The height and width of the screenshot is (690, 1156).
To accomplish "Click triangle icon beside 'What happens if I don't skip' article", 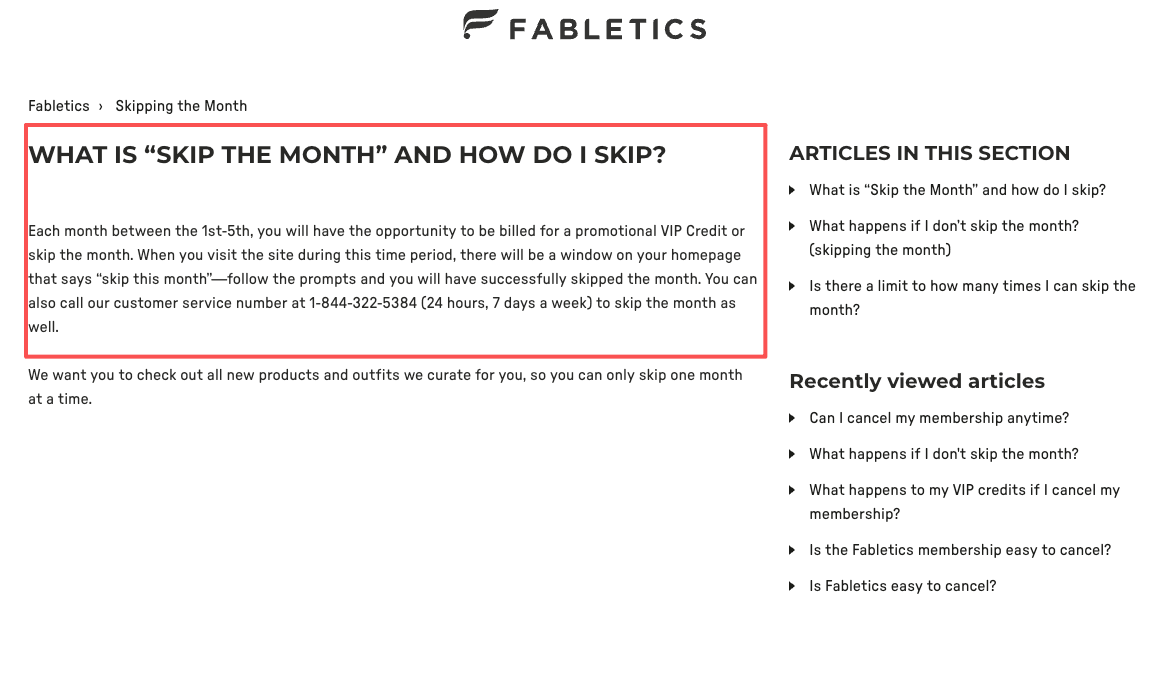I will click(x=793, y=227).
